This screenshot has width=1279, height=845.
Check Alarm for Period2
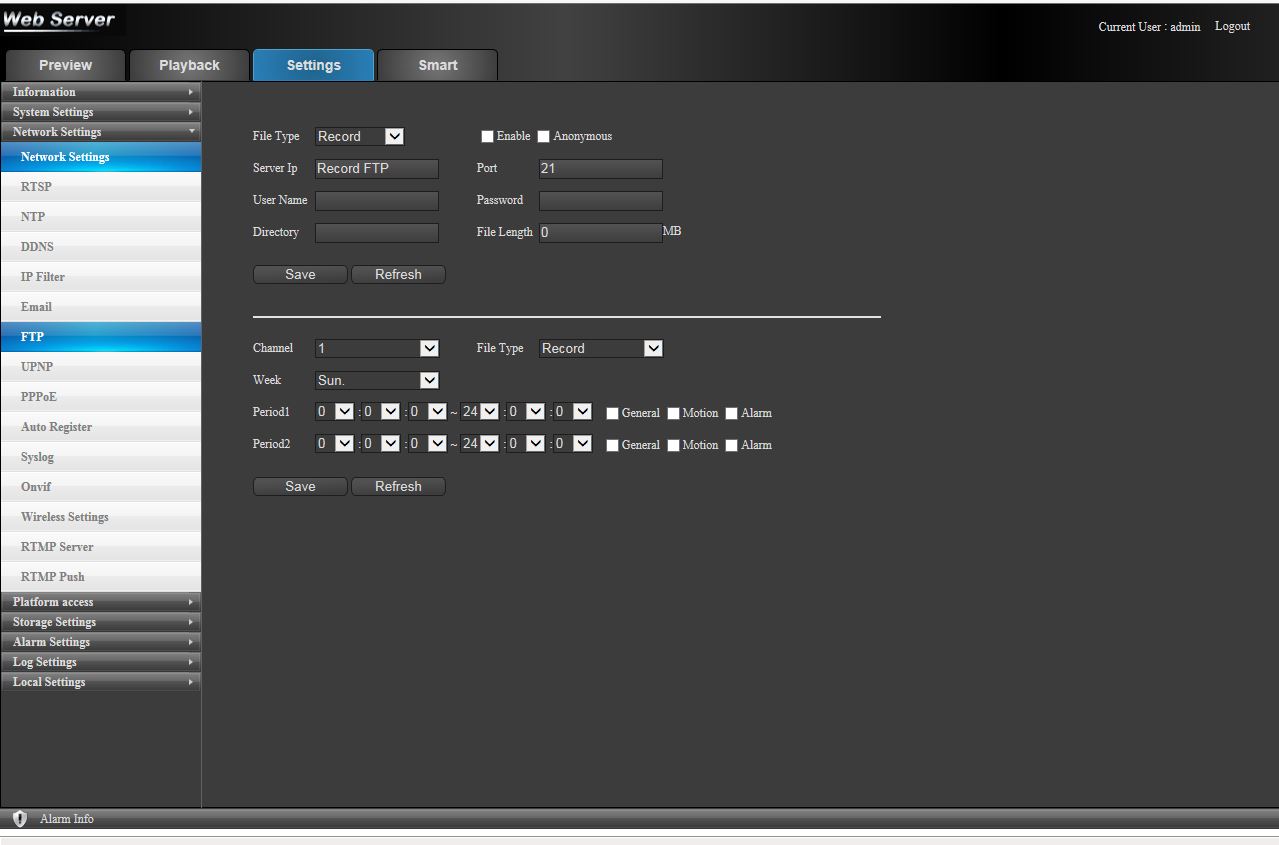[732, 445]
